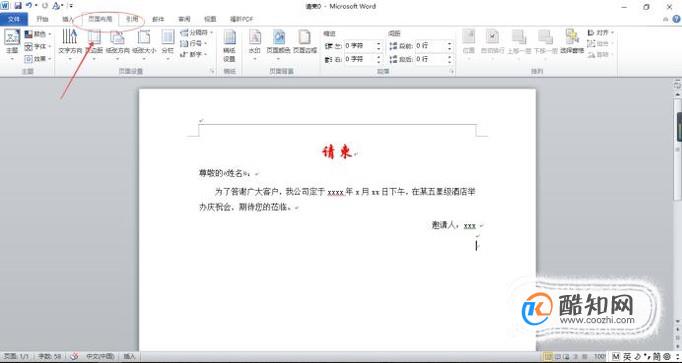Click the Columns (分栏) icon
The image size is (682, 363).
click(167, 43)
